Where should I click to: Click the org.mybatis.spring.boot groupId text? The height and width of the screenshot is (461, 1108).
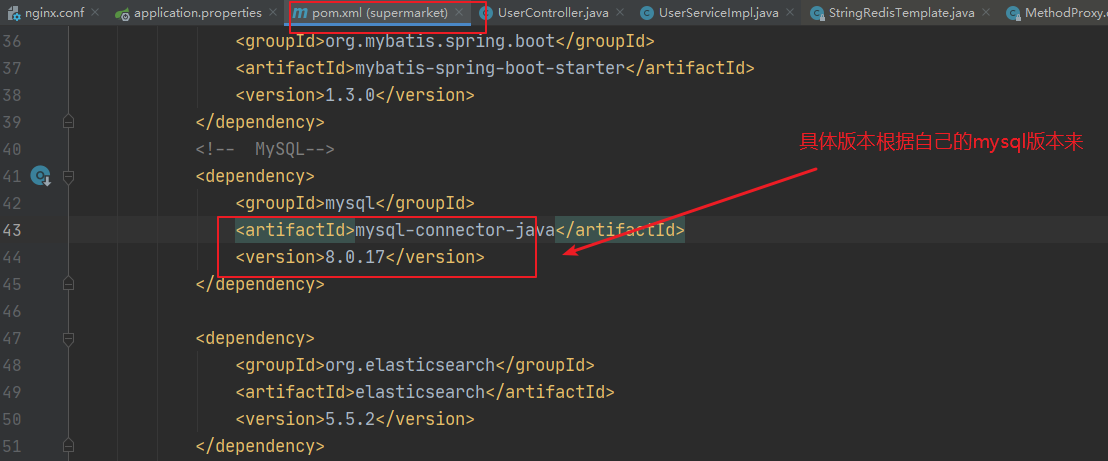(x=440, y=41)
